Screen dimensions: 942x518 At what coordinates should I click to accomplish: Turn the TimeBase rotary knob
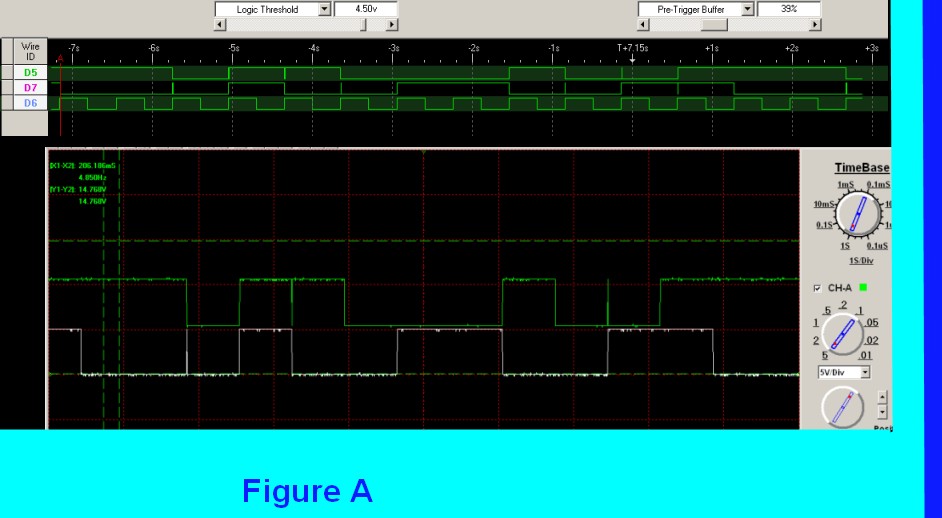(x=858, y=213)
